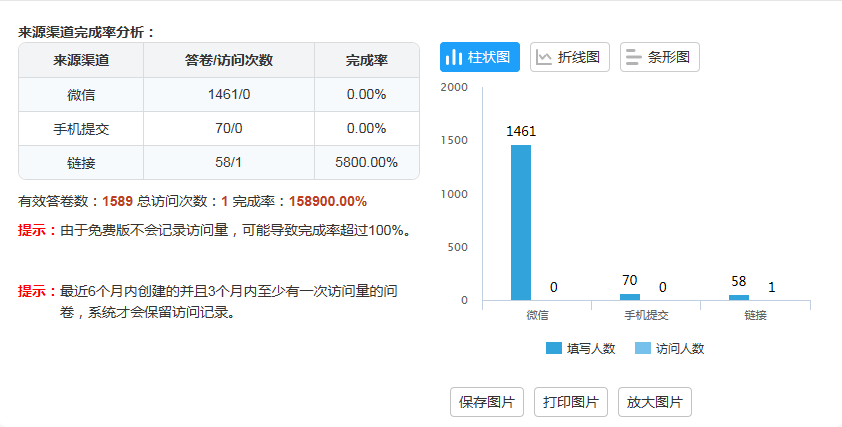
Task: Switch to the 折线图 chart view
Action: (x=570, y=57)
